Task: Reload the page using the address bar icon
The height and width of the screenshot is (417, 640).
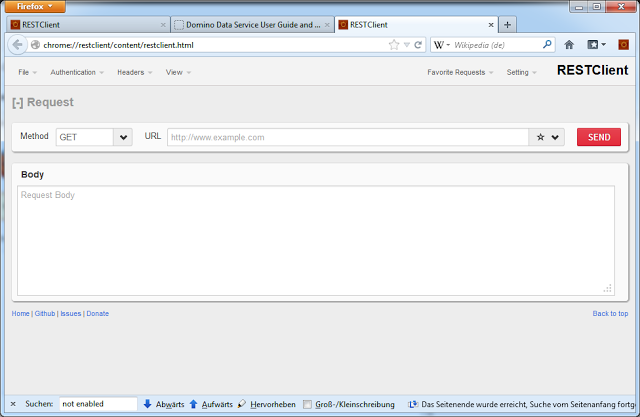Action: [x=419, y=45]
